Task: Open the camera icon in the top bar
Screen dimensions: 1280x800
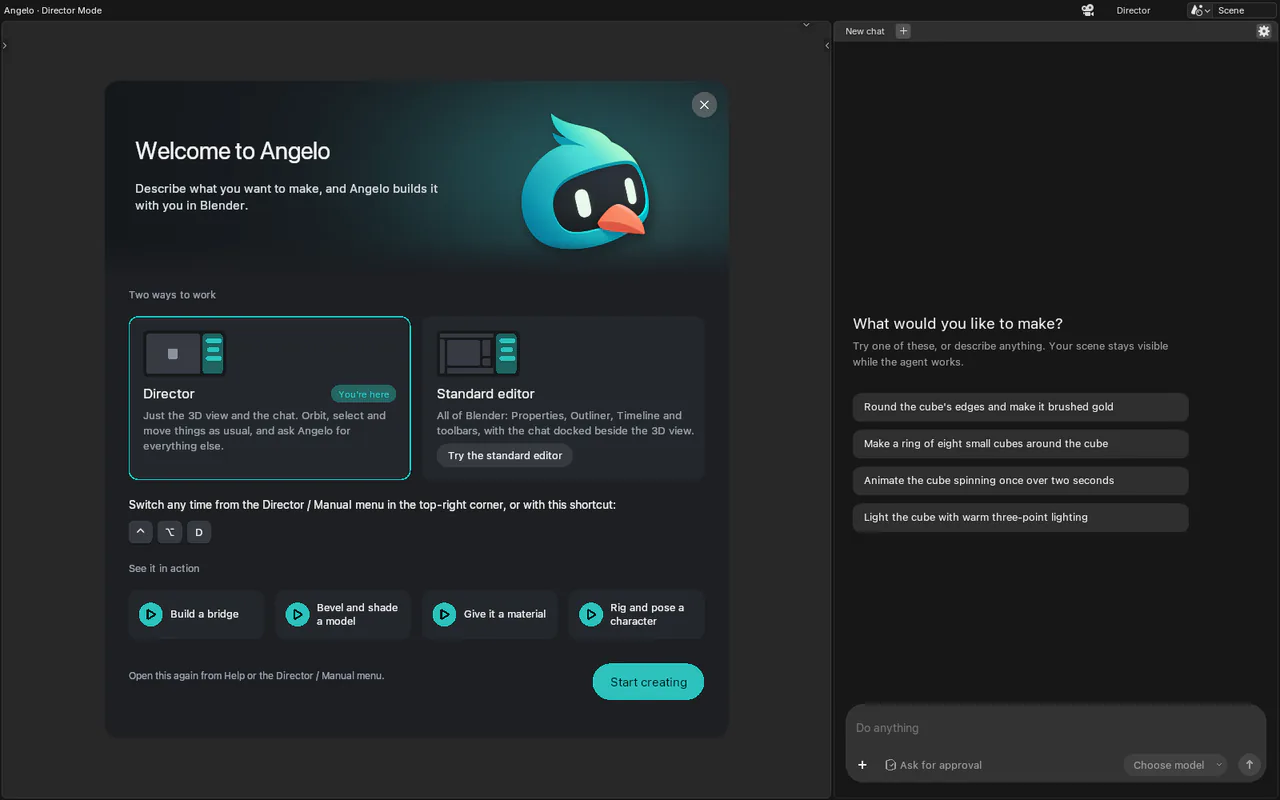Action: click(1088, 10)
